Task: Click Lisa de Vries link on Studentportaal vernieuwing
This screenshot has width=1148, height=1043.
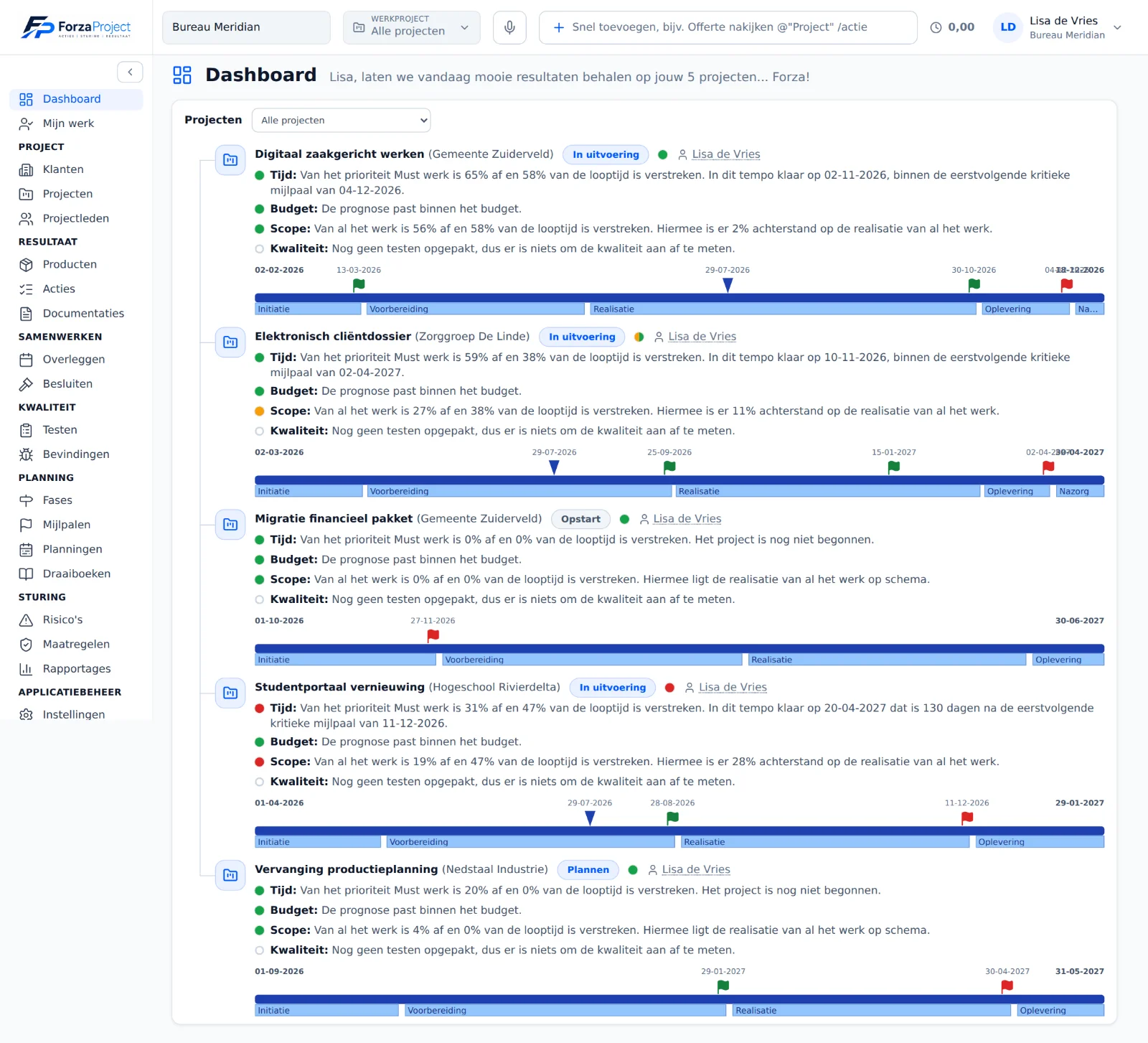Action: (733, 687)
